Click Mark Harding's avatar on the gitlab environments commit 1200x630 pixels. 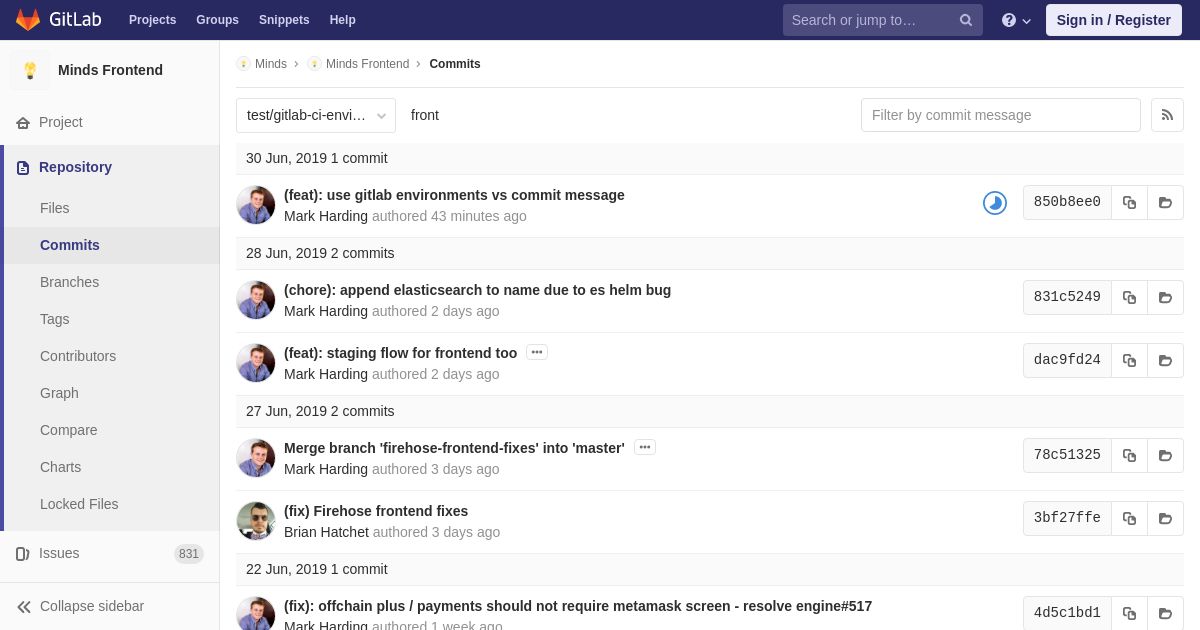(256, 205)
